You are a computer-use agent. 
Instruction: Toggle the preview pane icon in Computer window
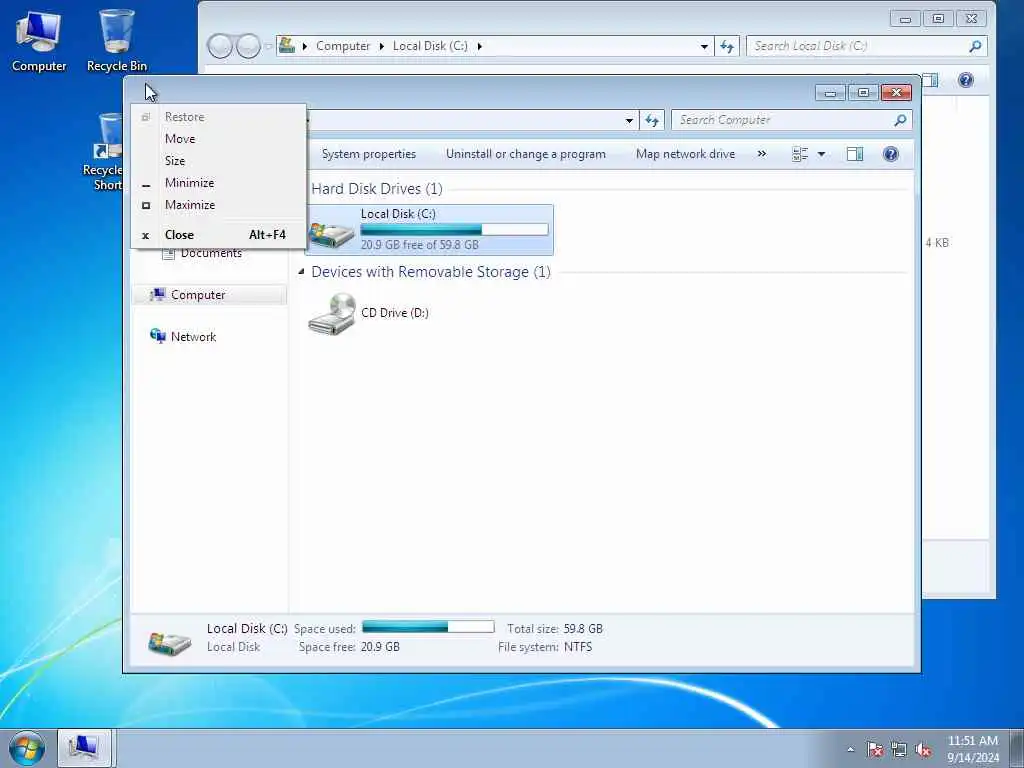tap(854, 154)
